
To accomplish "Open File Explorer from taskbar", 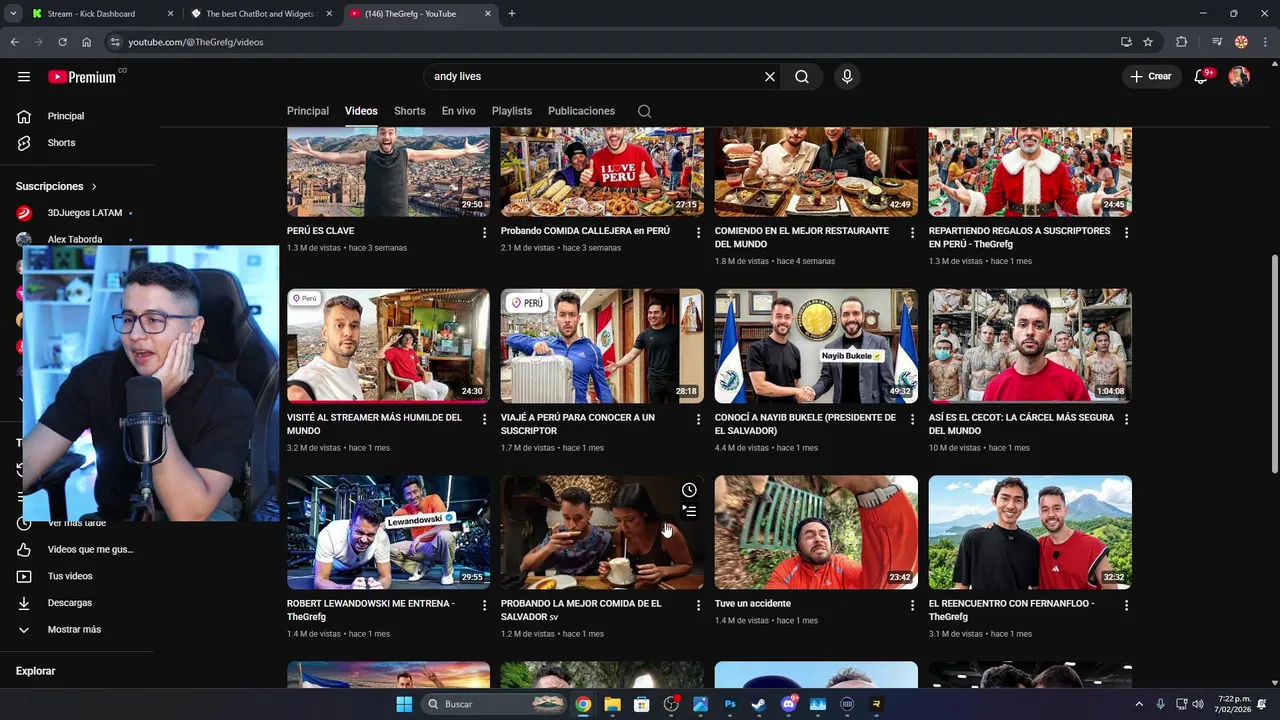I will [x=612, y=704].
